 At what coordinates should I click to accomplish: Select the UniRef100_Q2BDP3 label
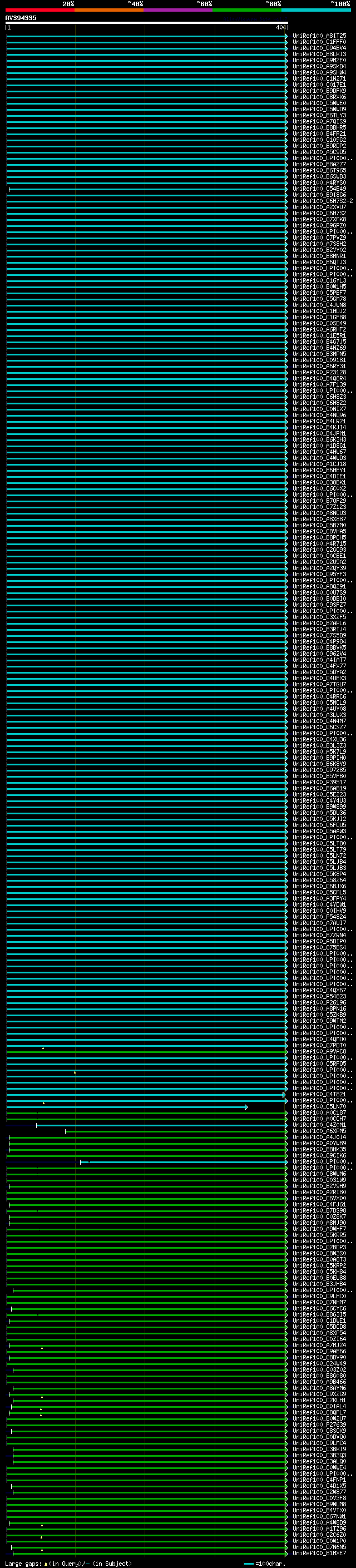[x=319, y=1248]
